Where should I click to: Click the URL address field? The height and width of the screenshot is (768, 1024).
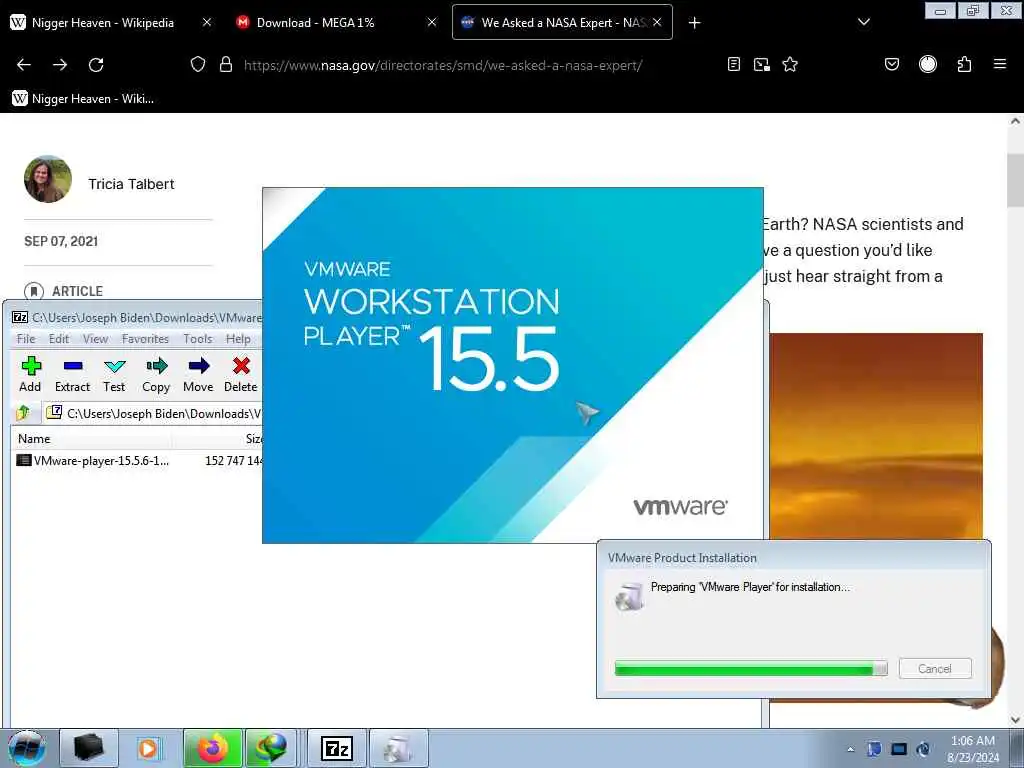tap(443, 65)
